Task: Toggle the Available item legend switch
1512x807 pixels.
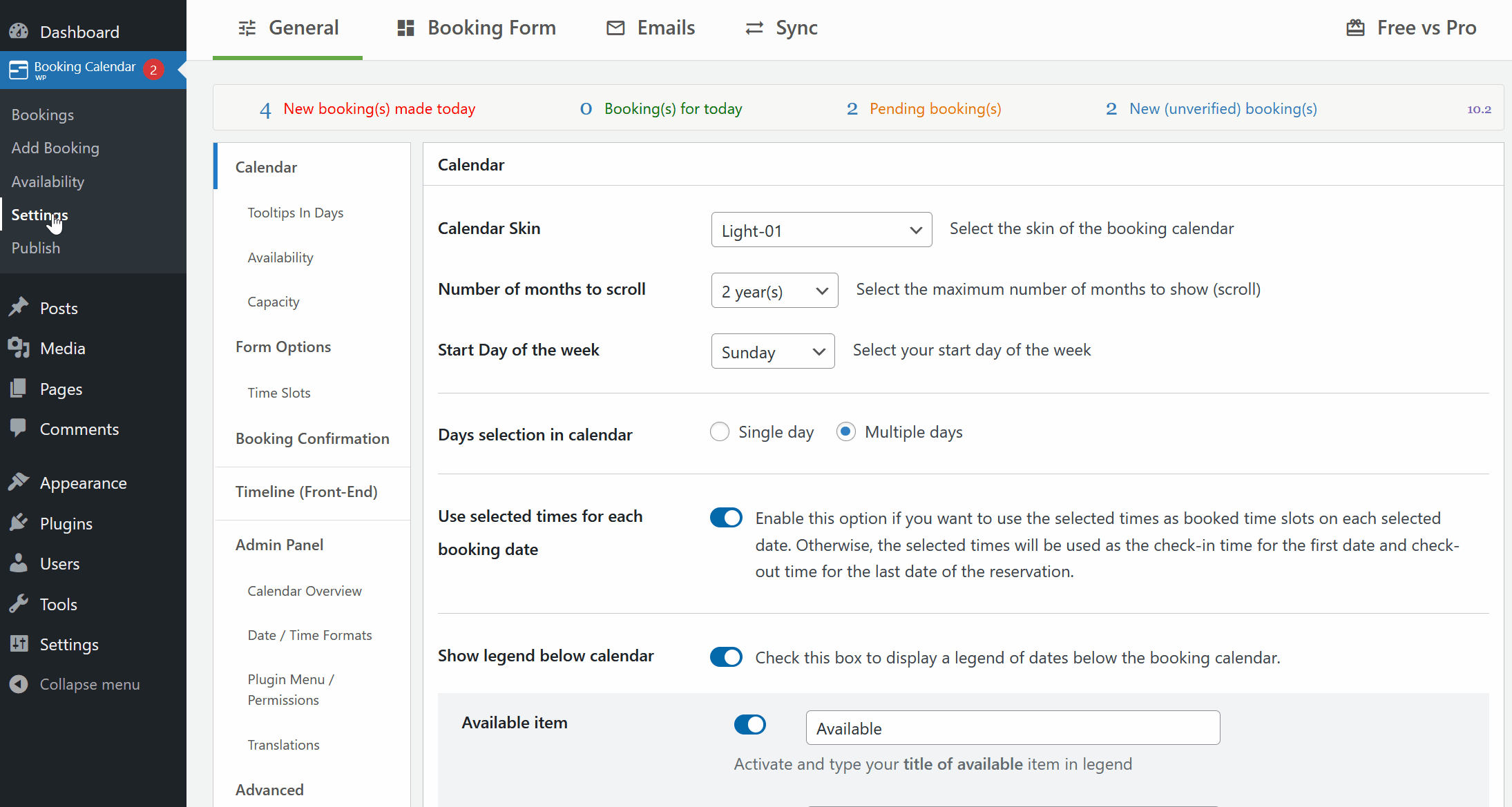Action: (x=750, y=725)
